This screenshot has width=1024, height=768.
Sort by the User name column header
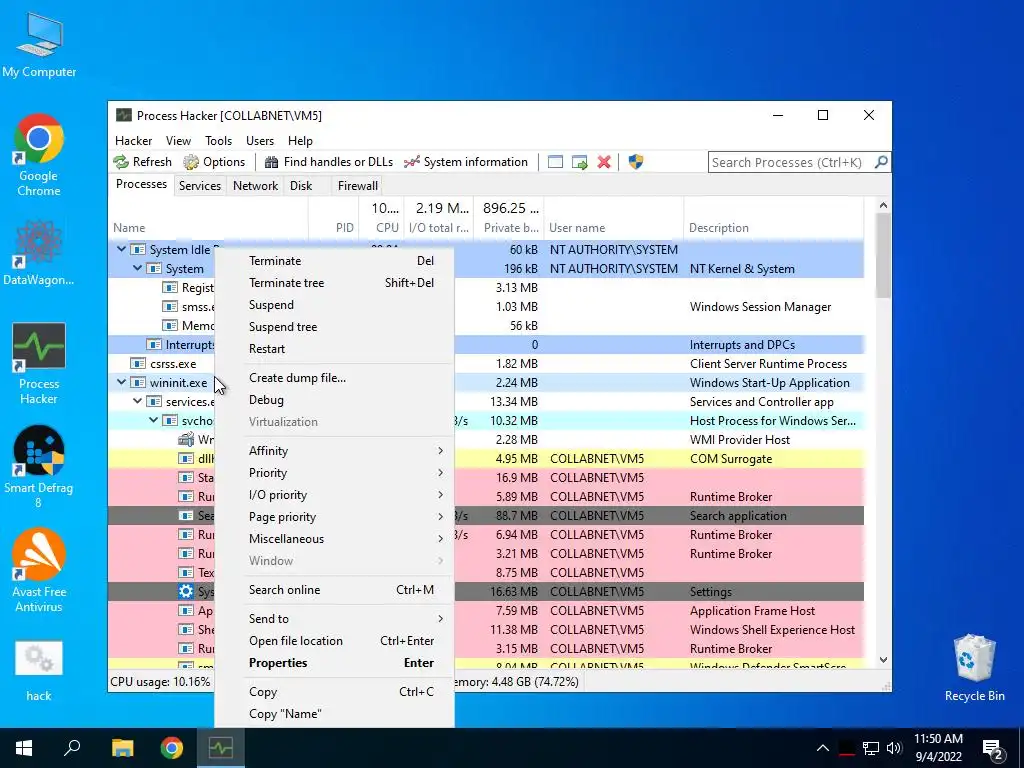(x=613, y=219)
